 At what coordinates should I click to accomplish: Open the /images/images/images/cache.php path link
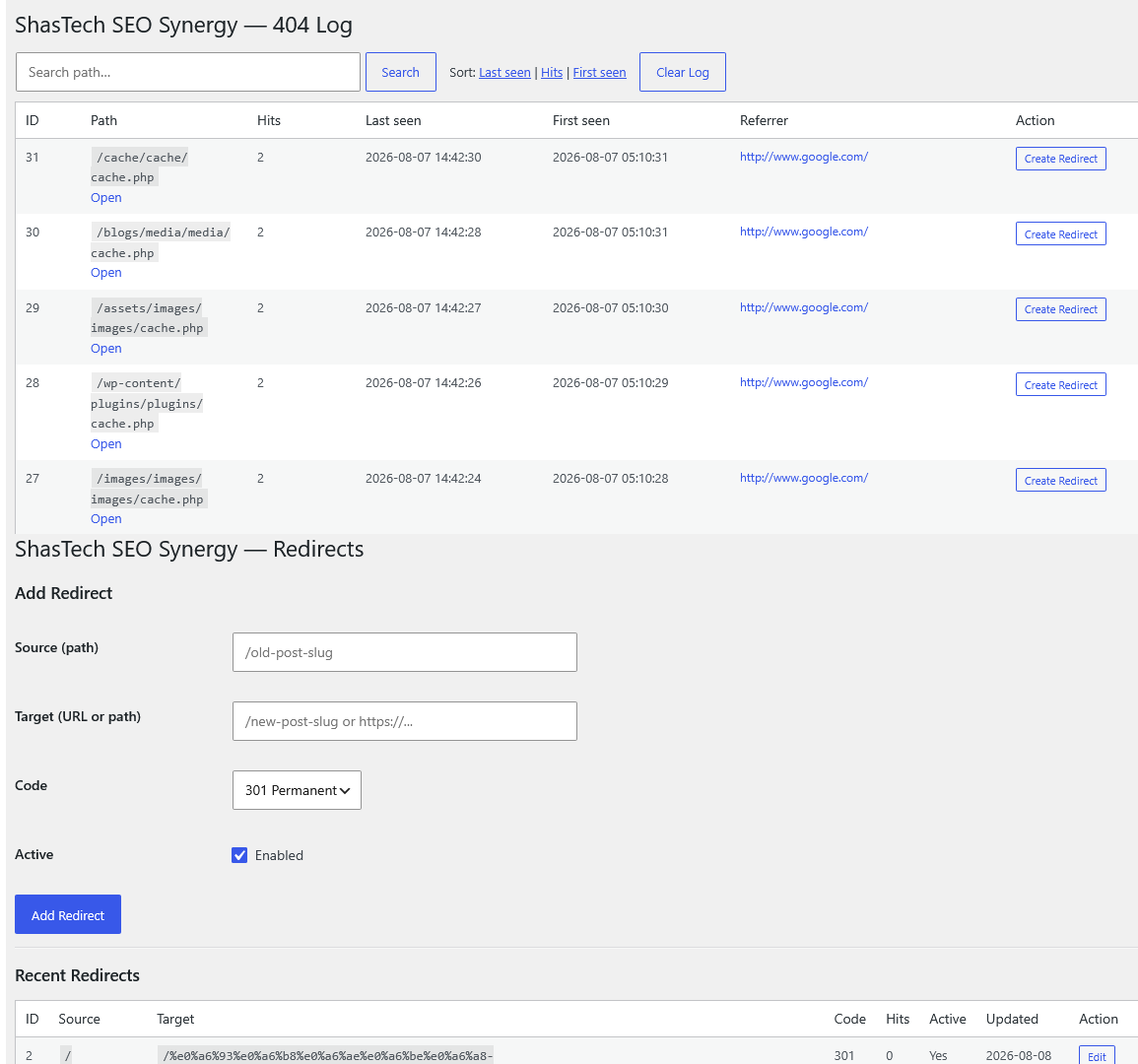(106, 518)
